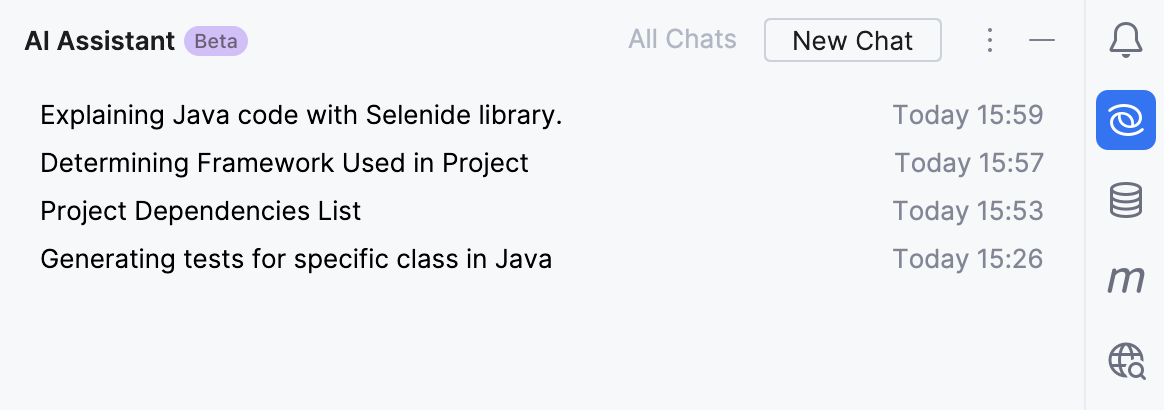Viewport: 1164px width, 410px height.
Task: Select the Project Dependencies List chat
Action: point(200,211)
